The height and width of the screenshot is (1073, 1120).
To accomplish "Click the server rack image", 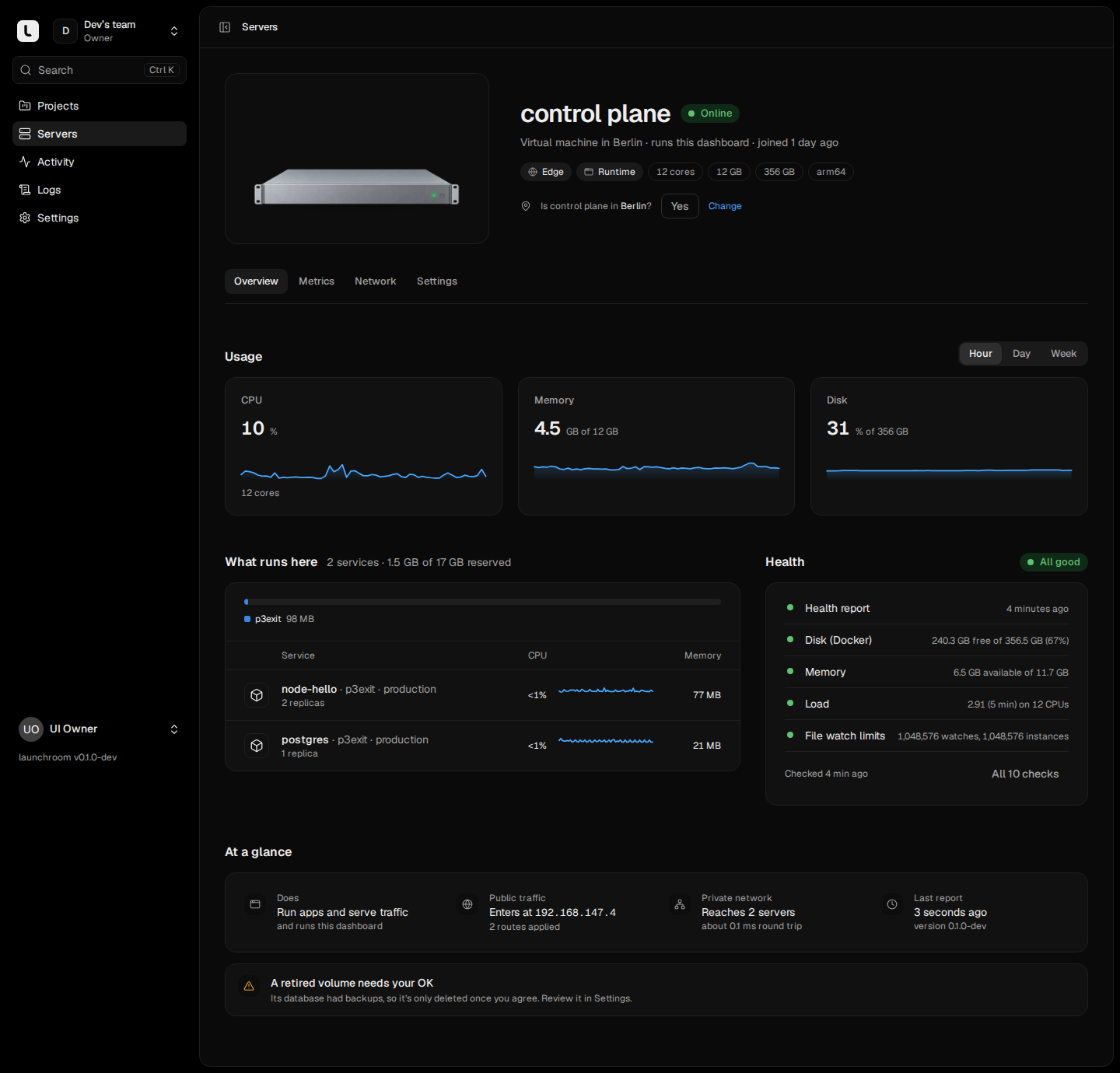I will [x=357, y=187].
